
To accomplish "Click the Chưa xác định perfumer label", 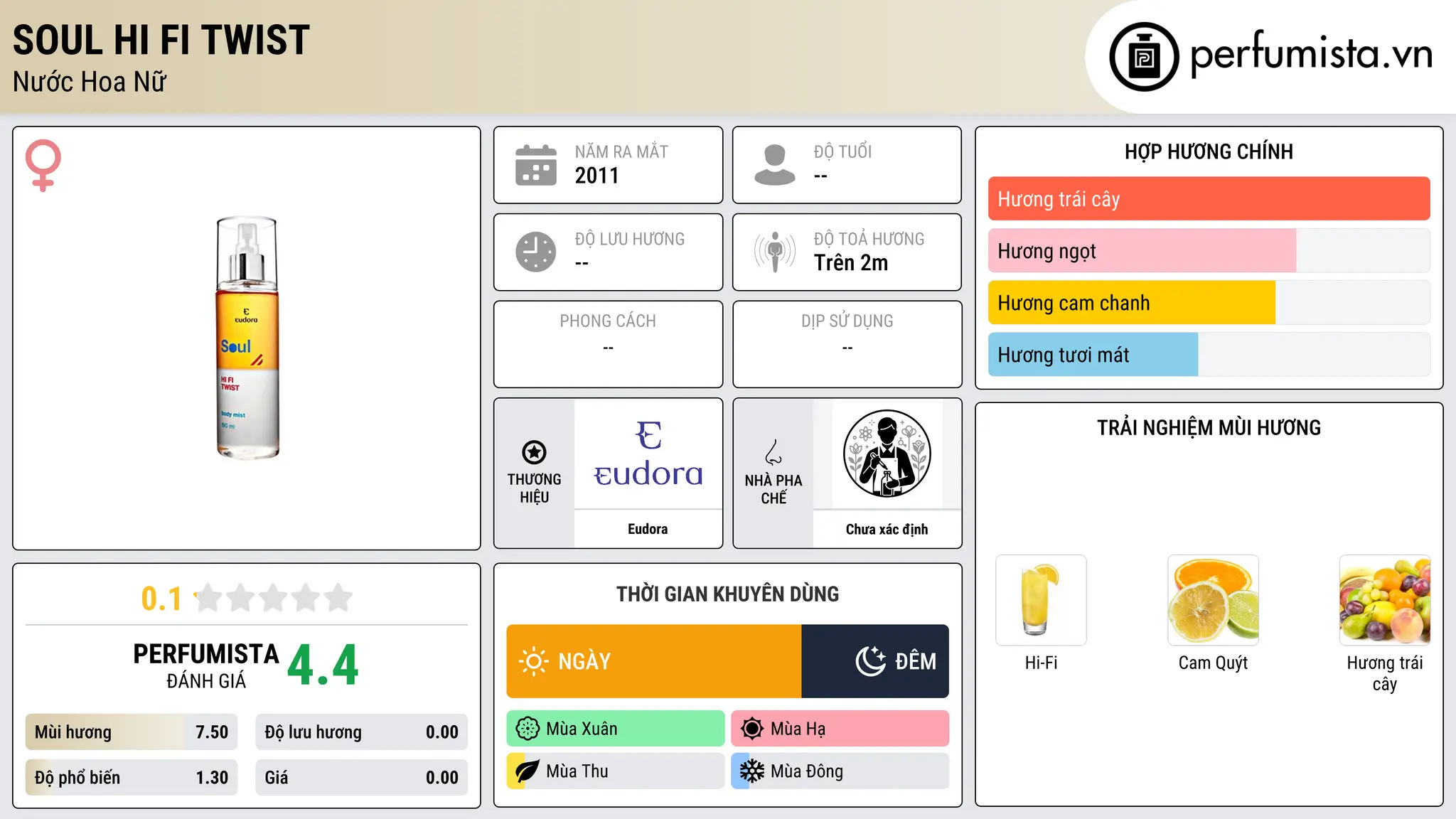I will click(887, 529).
